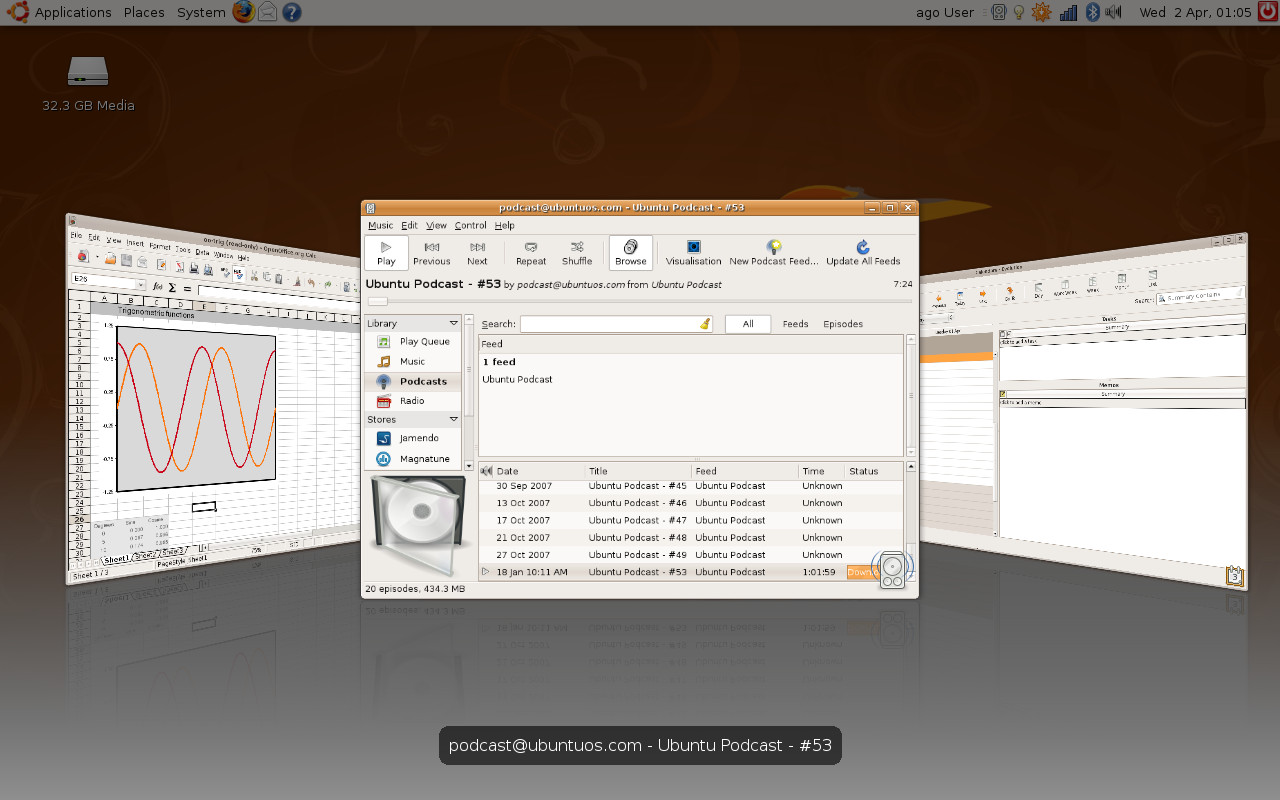Image resolution: width=1280 pixels, height=800 pixels.
Task: Open the Magnatune store
Action: pyautogui.click(x=424, y=459)
